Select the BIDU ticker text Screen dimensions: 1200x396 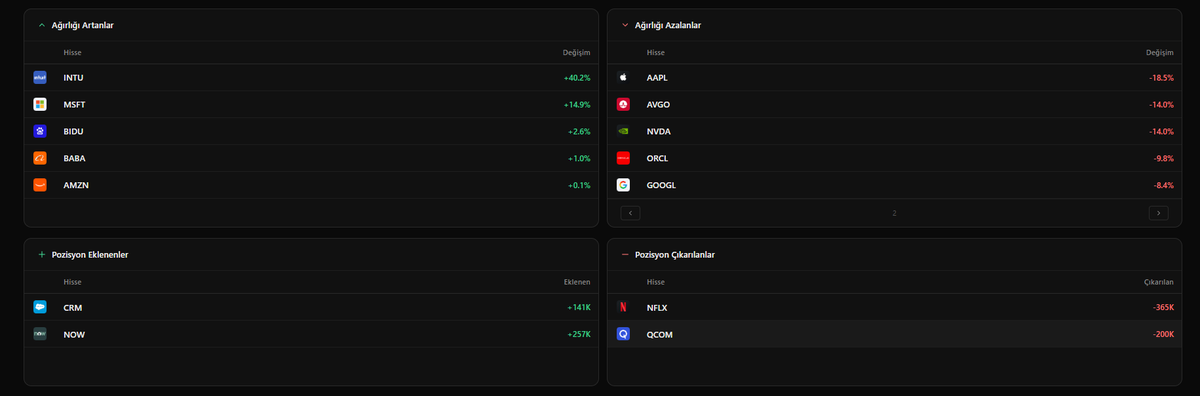point(74,131)
